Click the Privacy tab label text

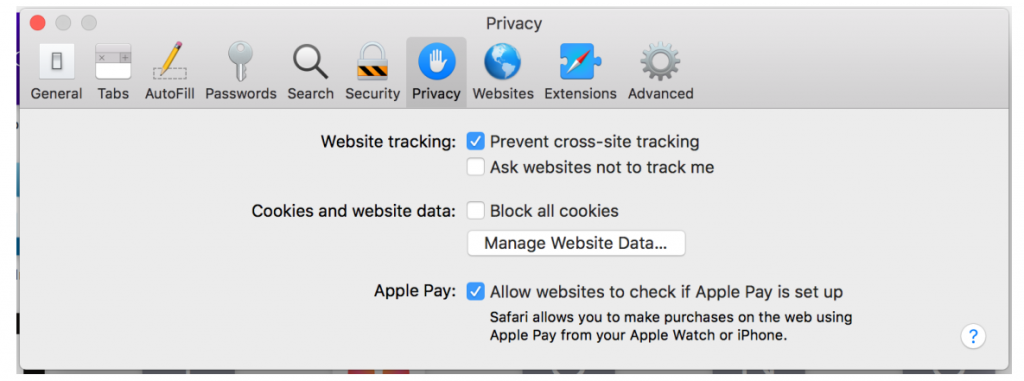(x=436, y=93)
